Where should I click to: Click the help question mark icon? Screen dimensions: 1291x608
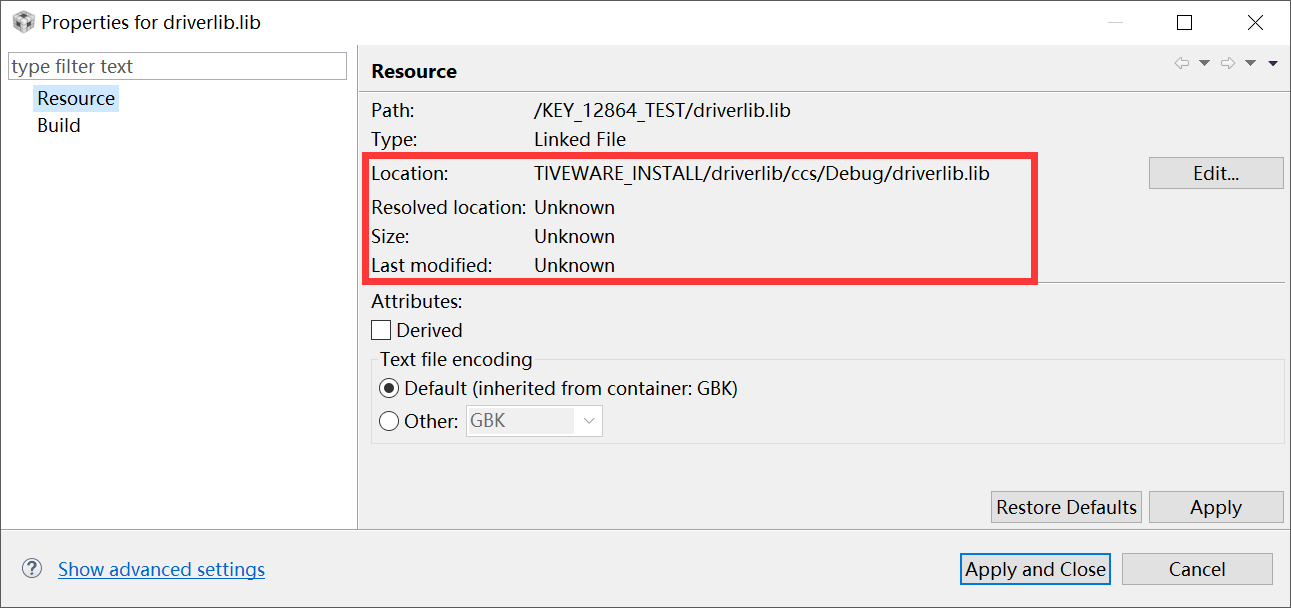point(31,568)
